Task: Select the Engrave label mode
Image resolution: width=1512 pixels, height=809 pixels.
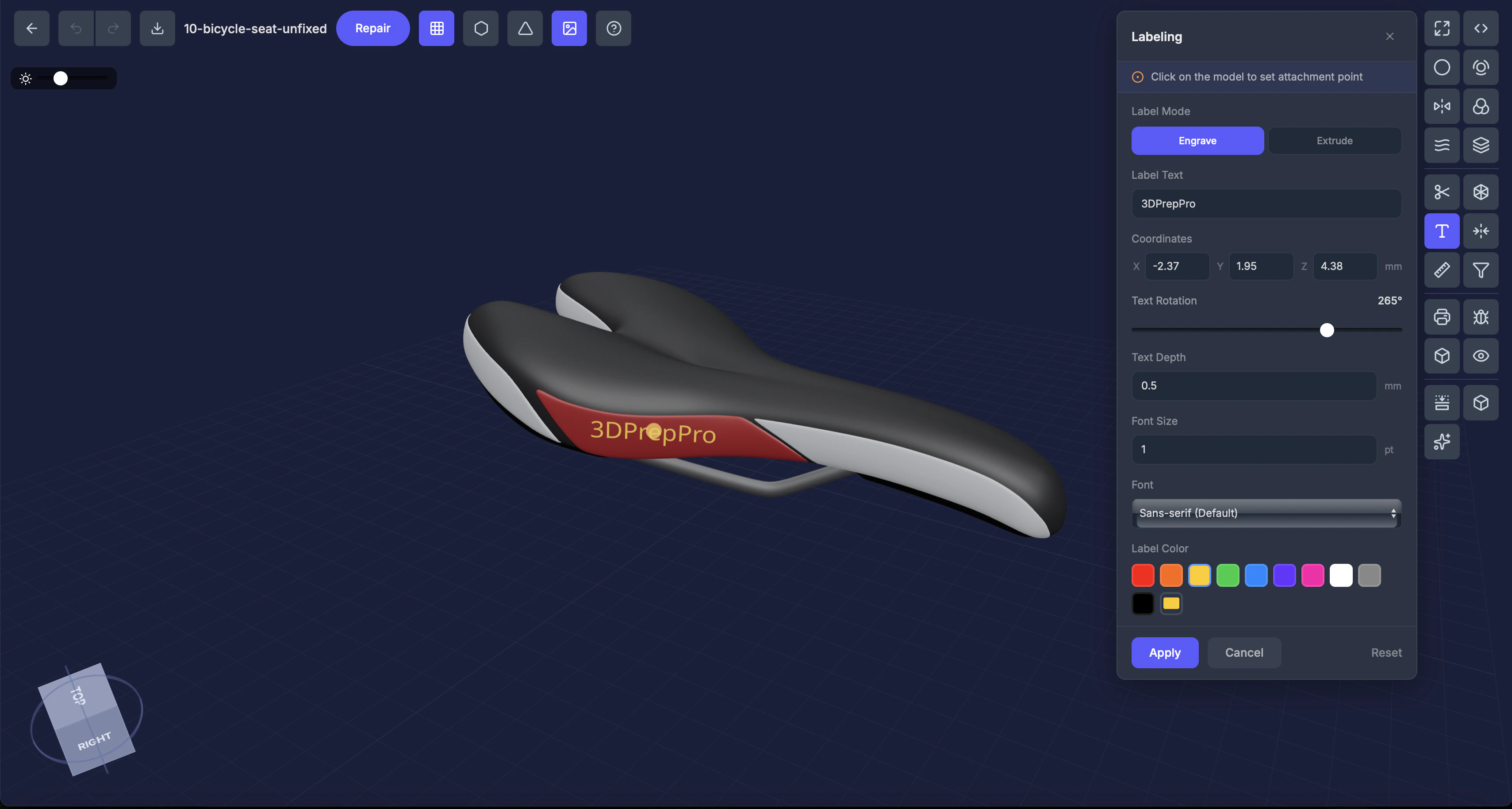Action: tap(1197, 140)
